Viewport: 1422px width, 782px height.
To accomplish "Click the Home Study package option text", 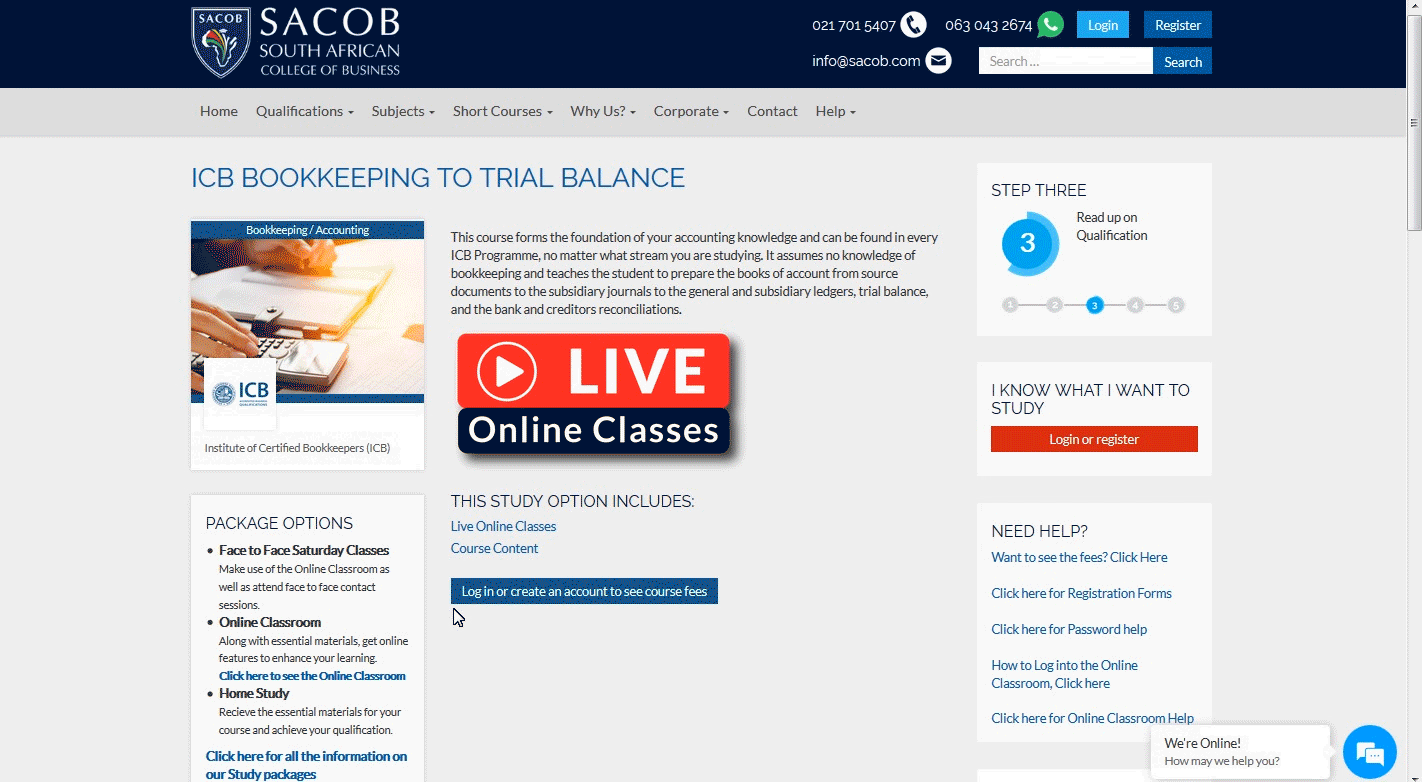I will pos(254,693).
